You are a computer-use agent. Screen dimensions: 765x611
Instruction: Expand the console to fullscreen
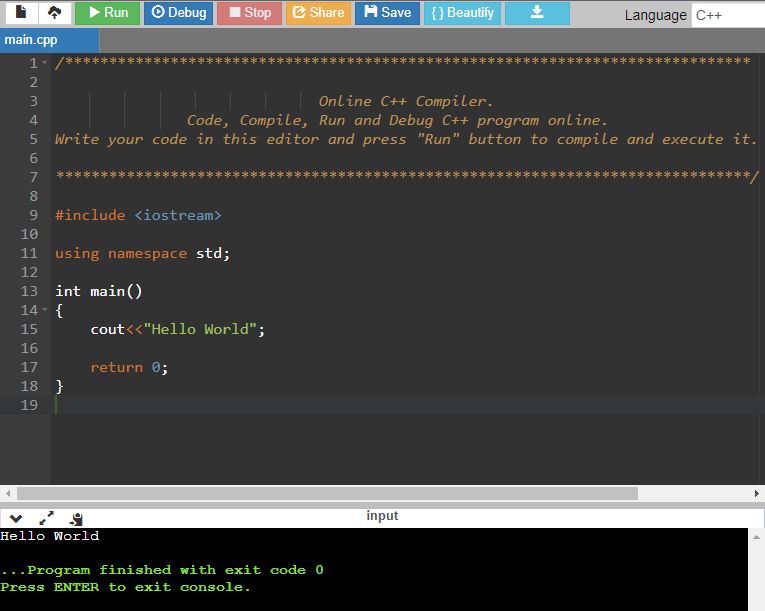46,519
